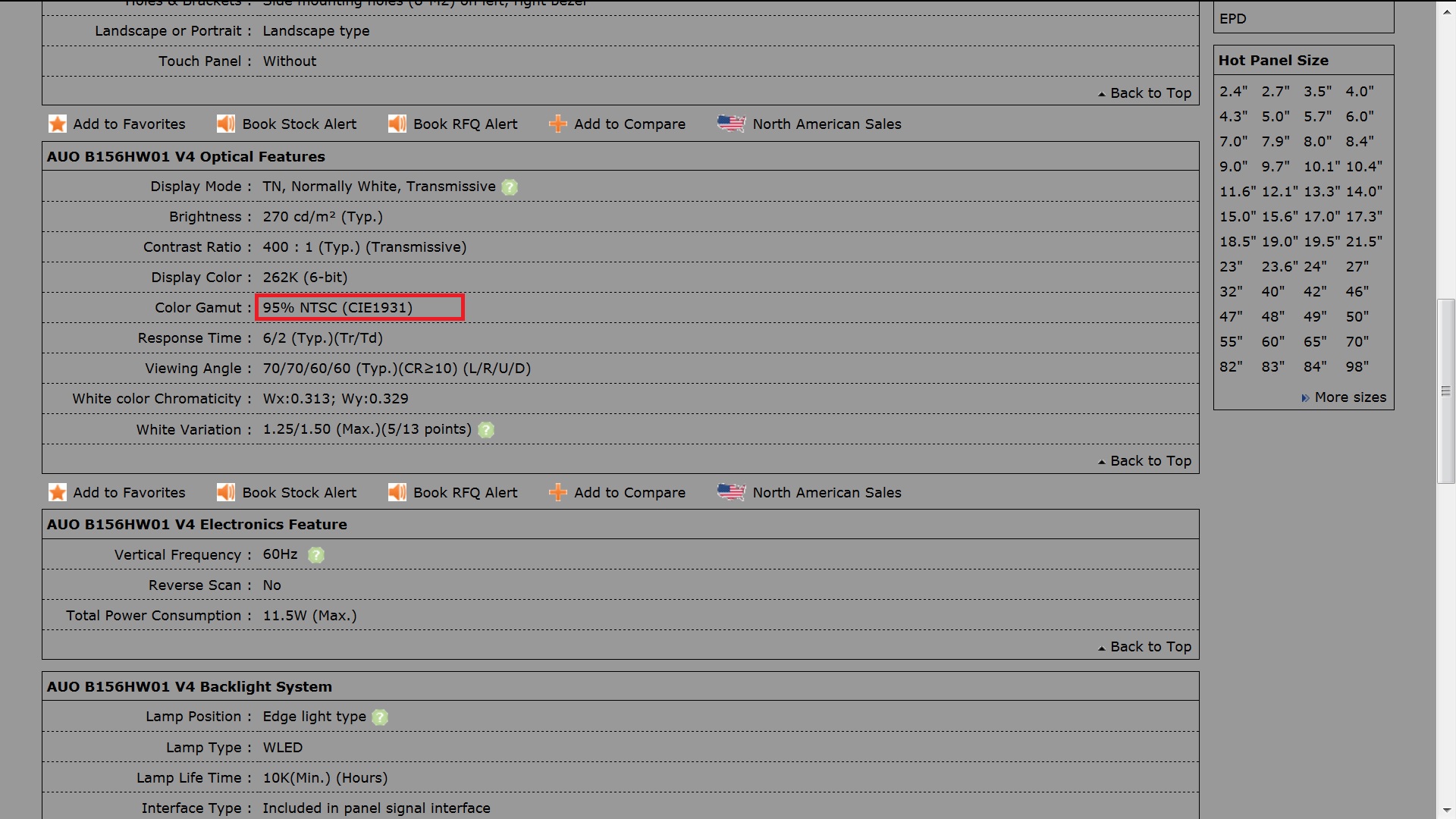Select the 46" hot panel size

tap(1357, 291)
